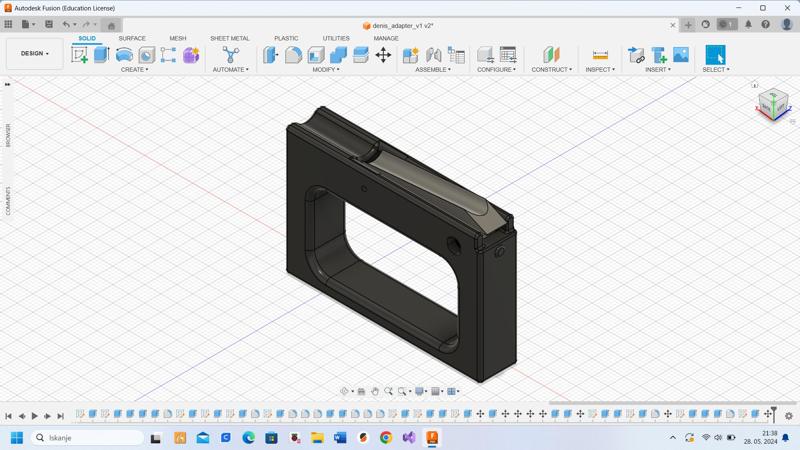
Task: Open timeline settings gear
Action: (x=789, y=416)
